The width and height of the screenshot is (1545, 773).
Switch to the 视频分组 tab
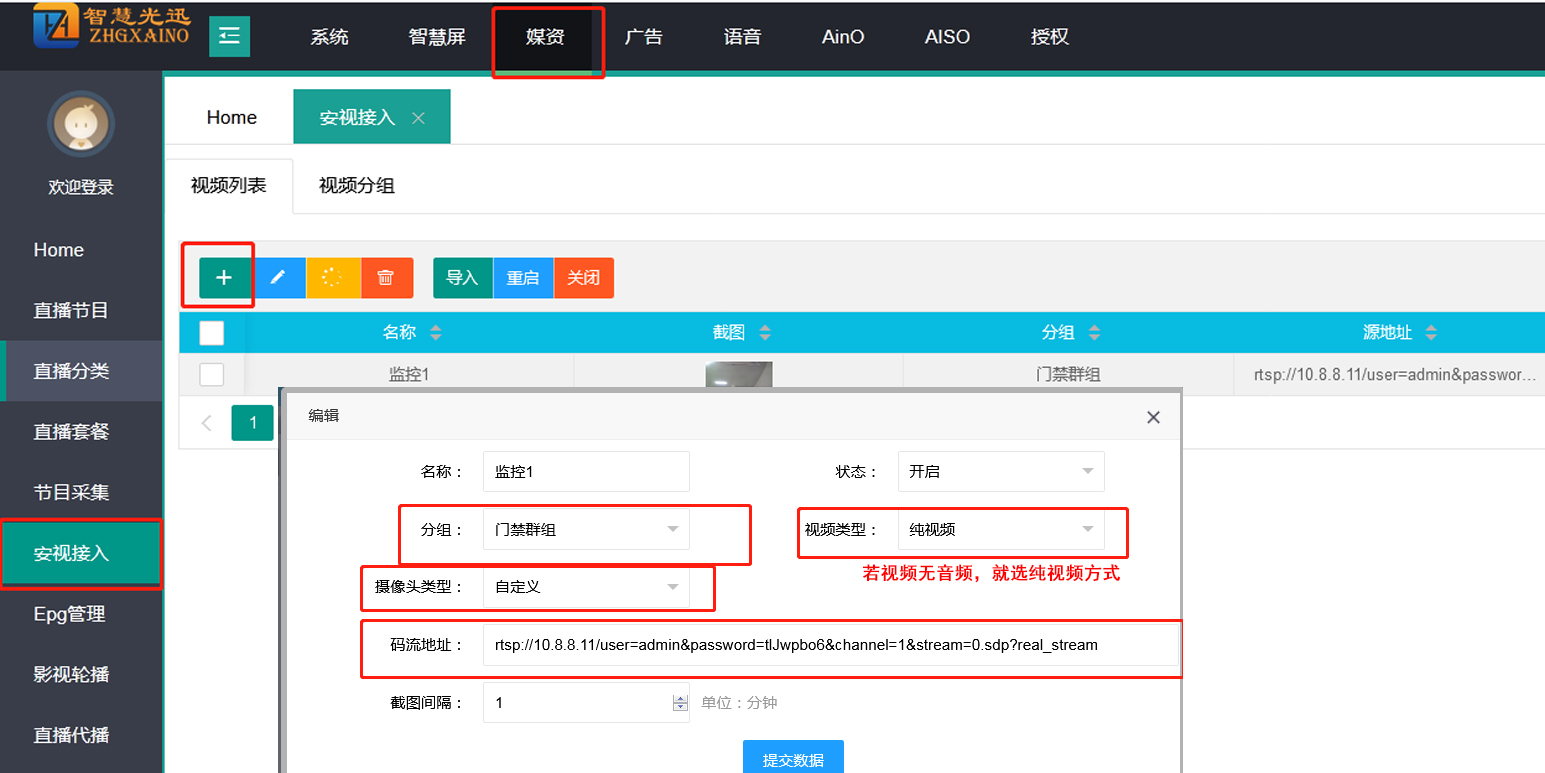click(356, 186)
